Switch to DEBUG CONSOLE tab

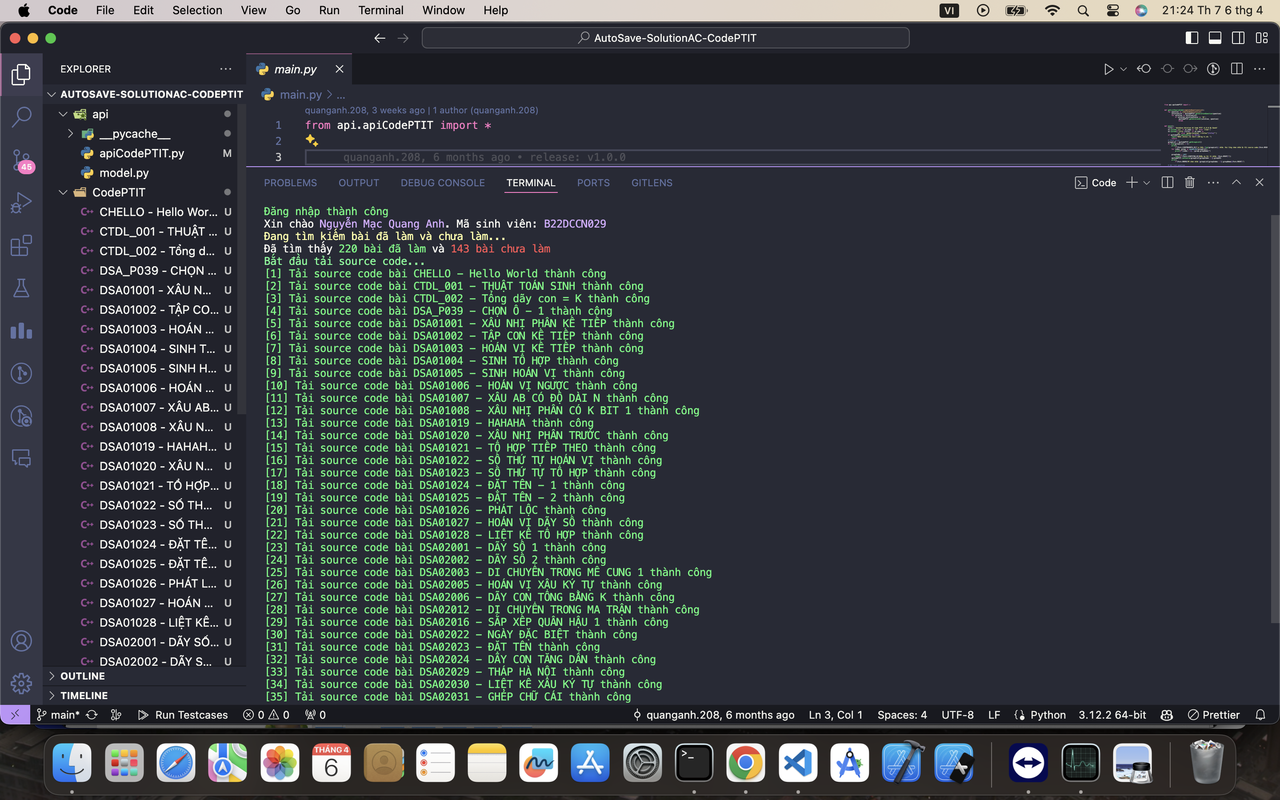(442, 183)
